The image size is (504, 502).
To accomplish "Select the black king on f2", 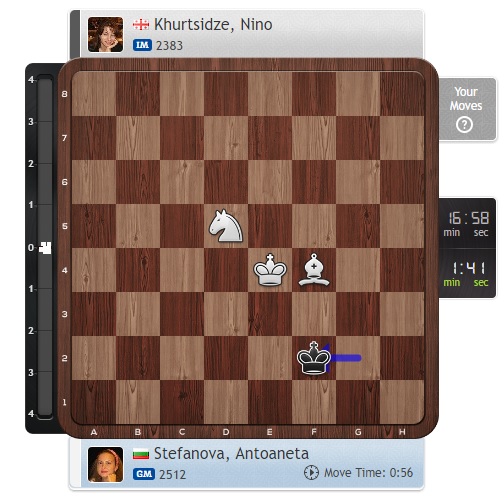I will [314, 358].
